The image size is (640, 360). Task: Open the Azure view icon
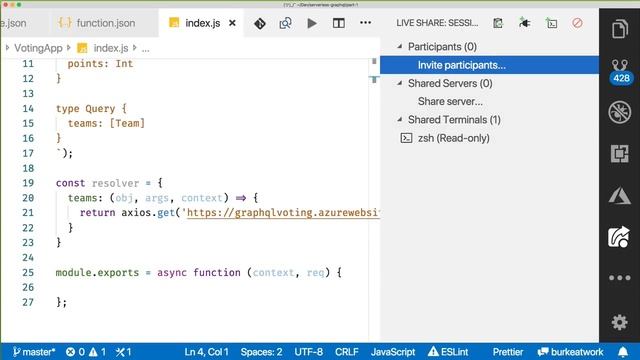click(x=620, y=195)
